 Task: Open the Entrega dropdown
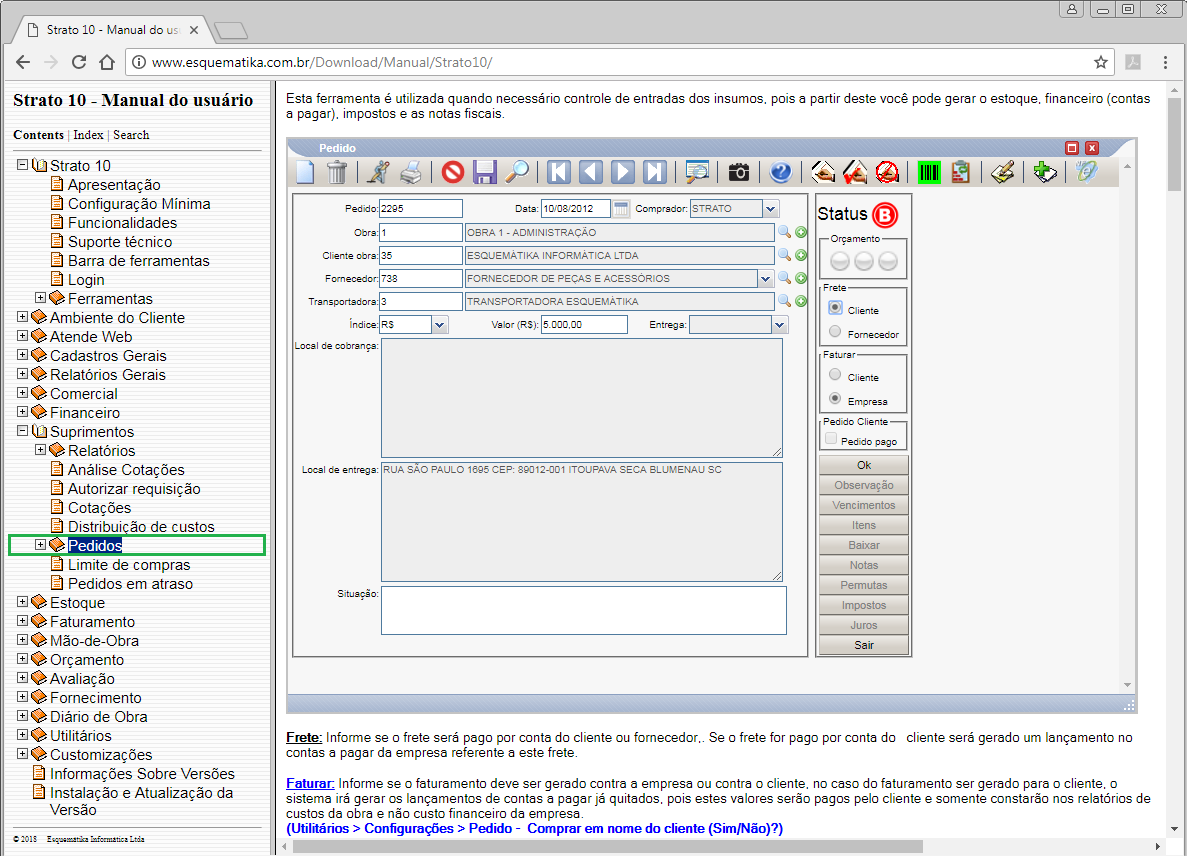point(780,325)
